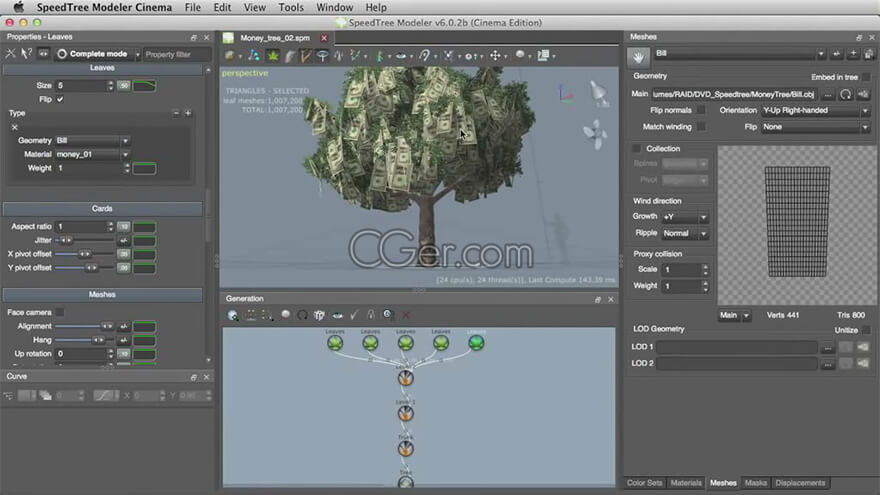The image size is (880, 495).
Task: Click browse button next to LOD 1
Action: point(827,348)
